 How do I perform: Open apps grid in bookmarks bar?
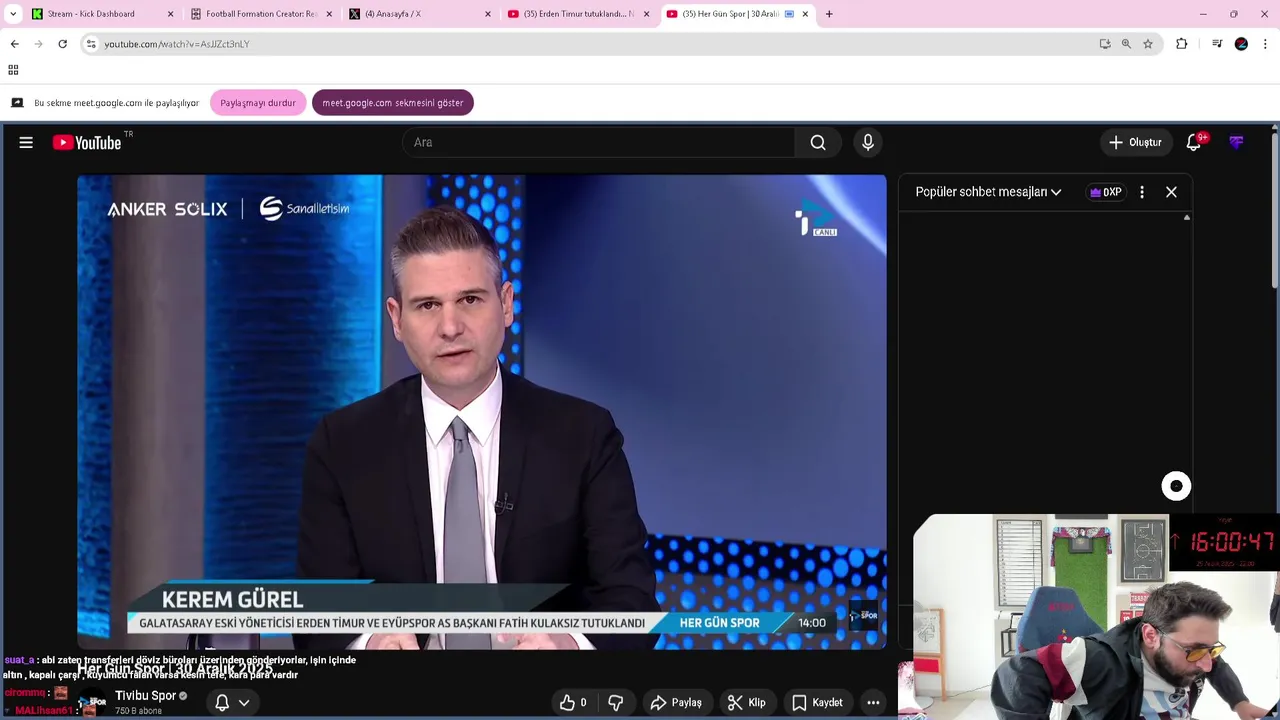point(13,70)
